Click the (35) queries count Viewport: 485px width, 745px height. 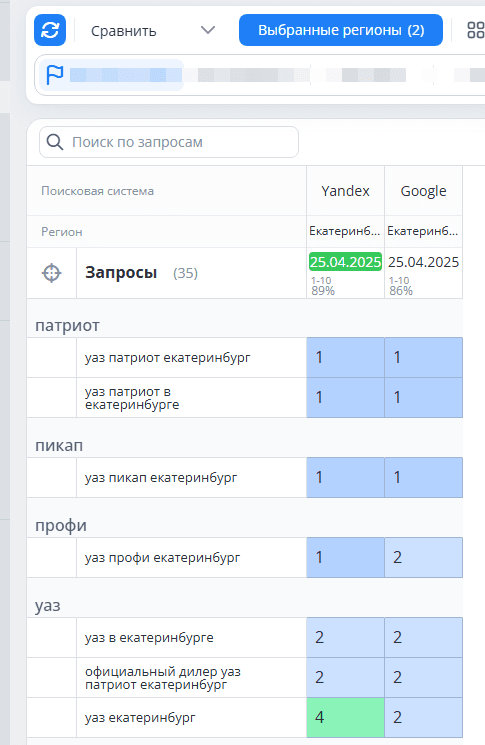point(185,273)
